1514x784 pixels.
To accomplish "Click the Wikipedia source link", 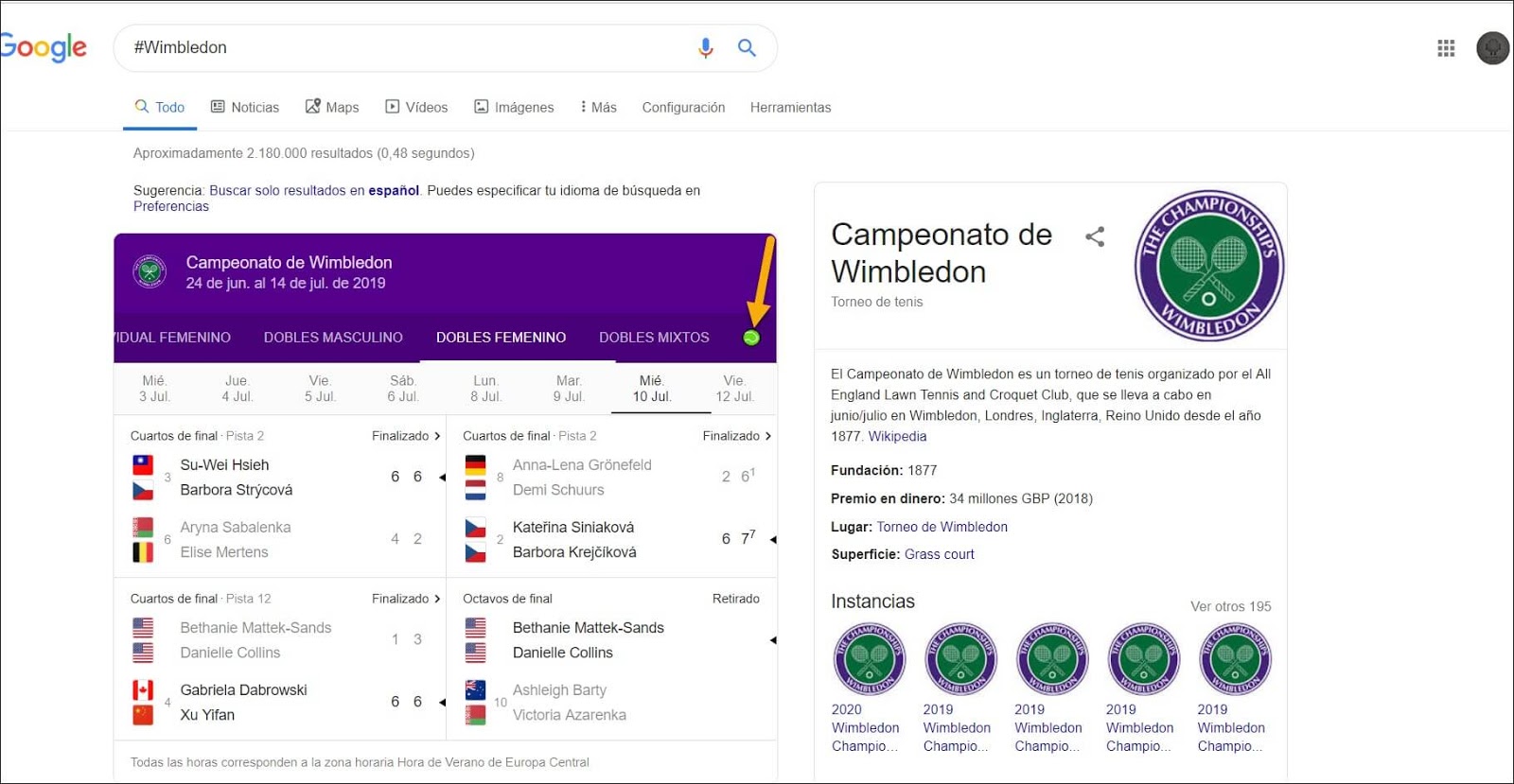I will click(897, 436).
